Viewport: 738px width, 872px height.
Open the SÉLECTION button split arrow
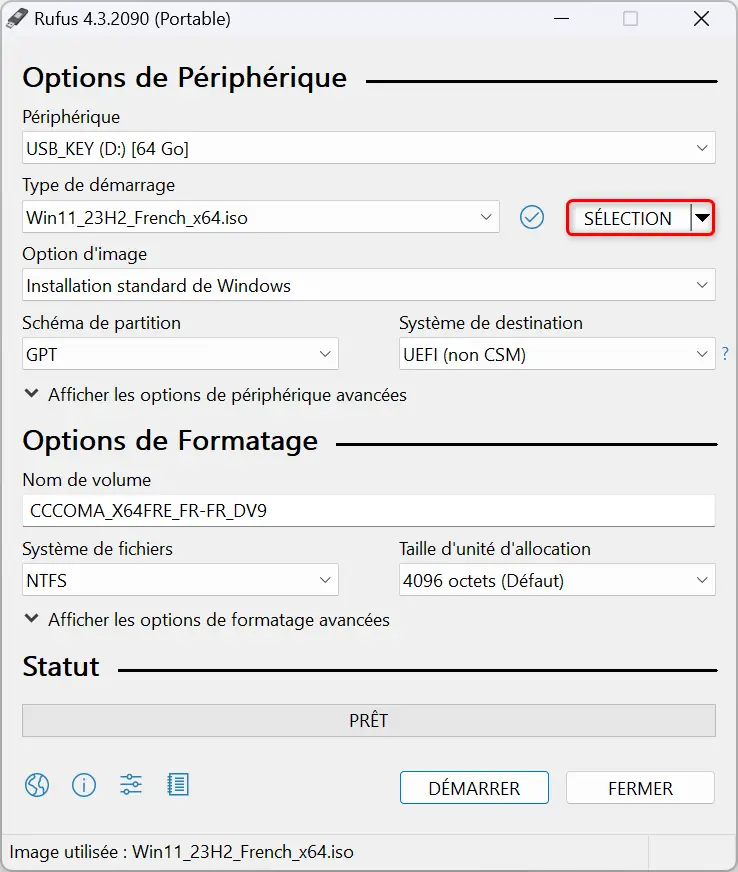pos(702,218)
